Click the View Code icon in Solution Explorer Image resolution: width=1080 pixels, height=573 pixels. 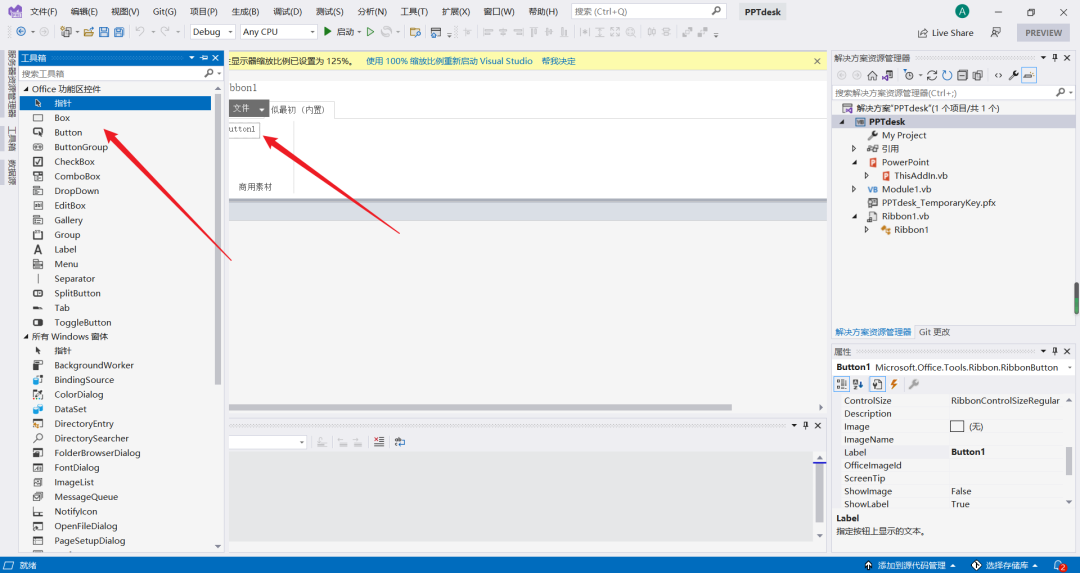[998, 76]
